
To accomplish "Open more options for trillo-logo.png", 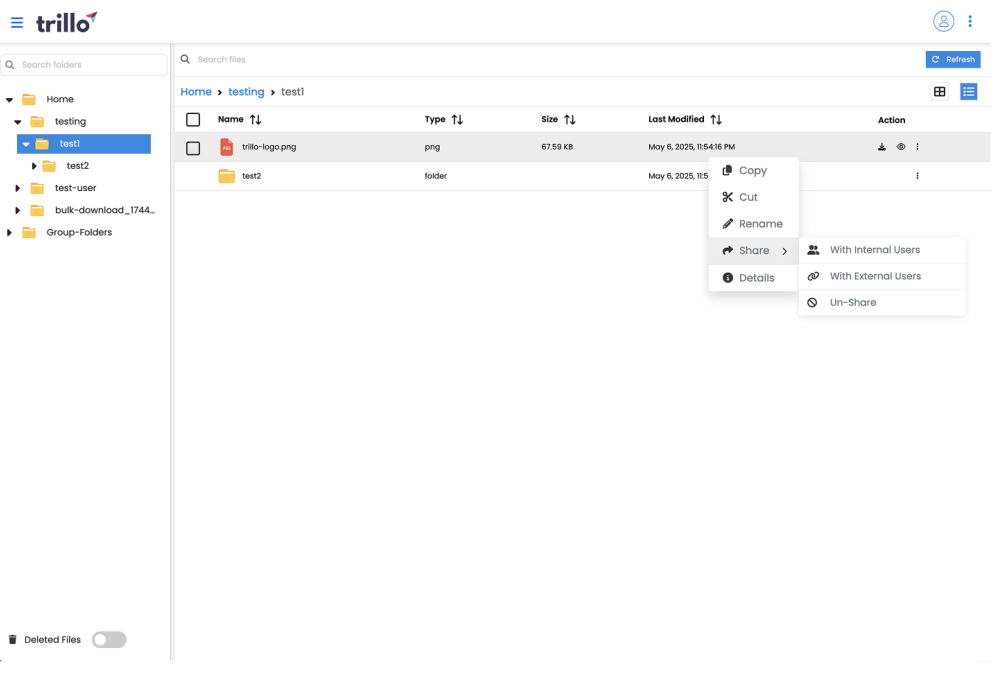I will coord(917,147).
